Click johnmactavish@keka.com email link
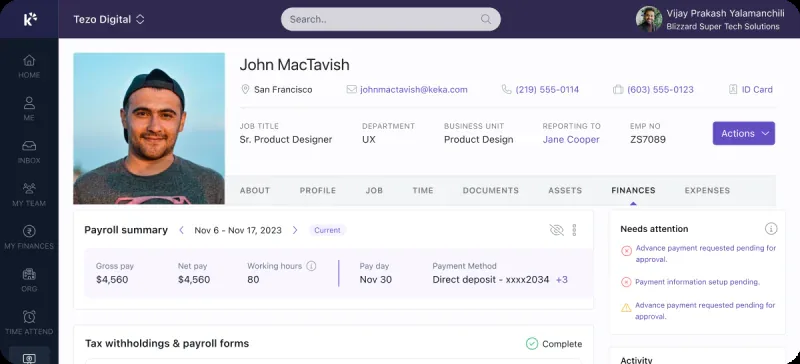 point(414,89)
